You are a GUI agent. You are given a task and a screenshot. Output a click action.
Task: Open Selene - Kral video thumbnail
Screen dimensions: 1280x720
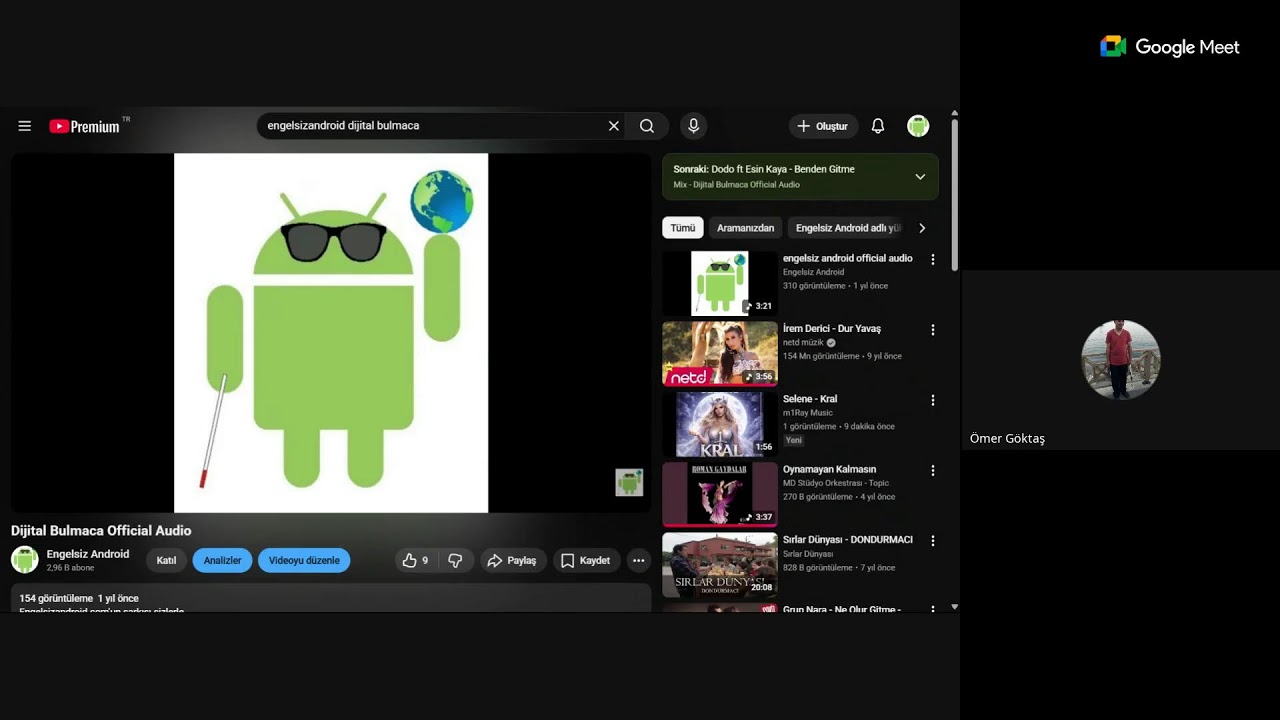pos(720,424)
